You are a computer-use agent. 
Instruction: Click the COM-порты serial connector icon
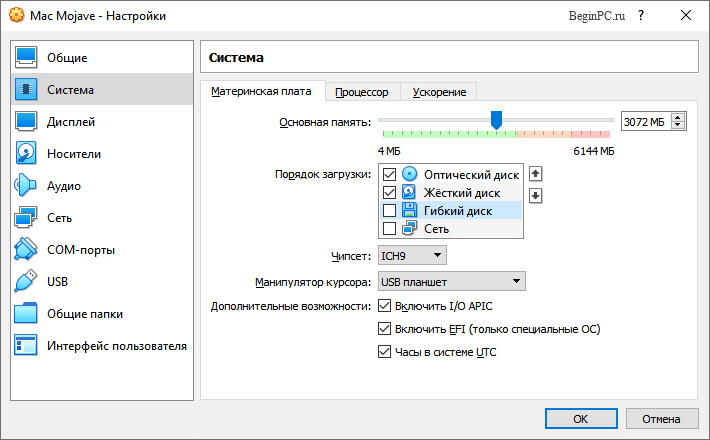(x=26, y=249)
